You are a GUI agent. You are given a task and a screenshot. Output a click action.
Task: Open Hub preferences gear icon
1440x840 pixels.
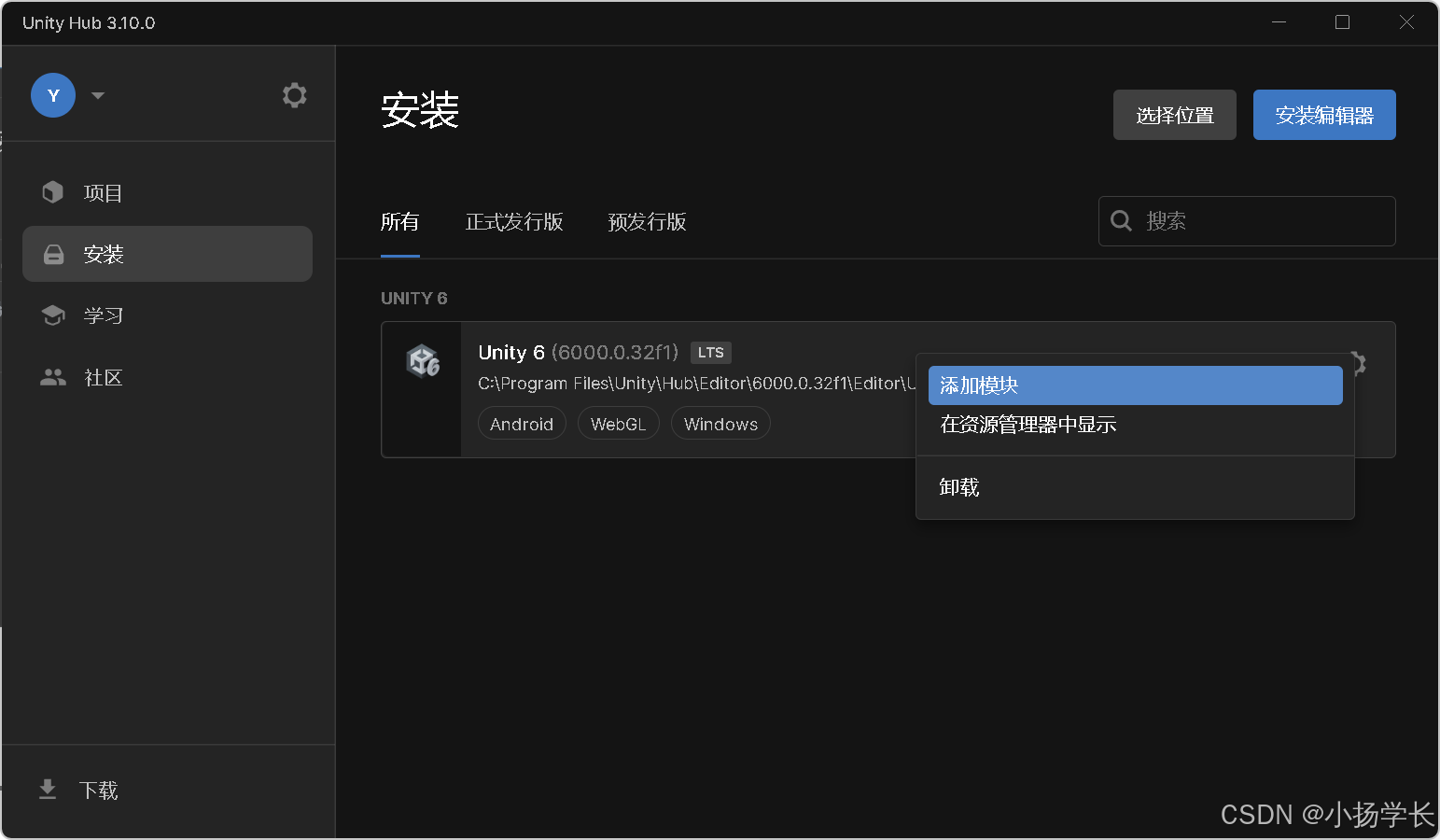(295, 95)
